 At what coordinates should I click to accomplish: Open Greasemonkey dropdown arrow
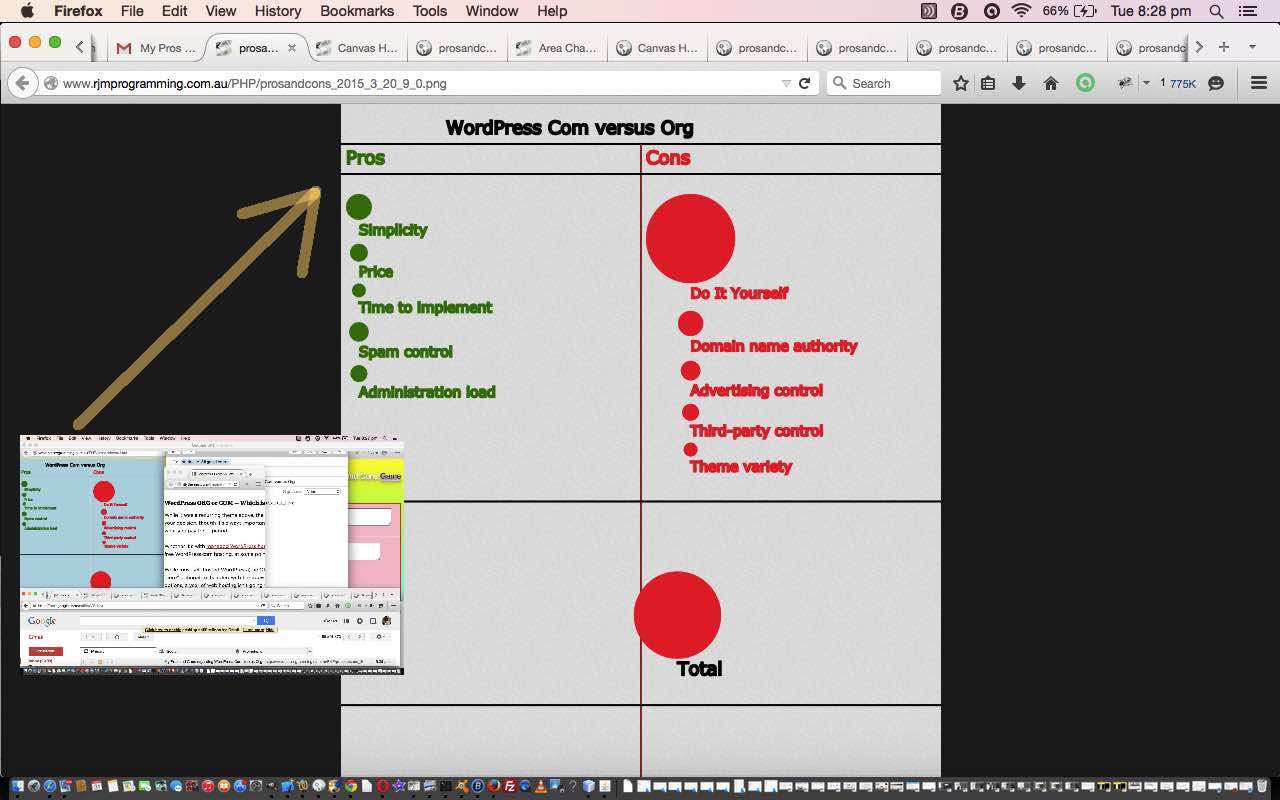click(x=1146, y=83)
